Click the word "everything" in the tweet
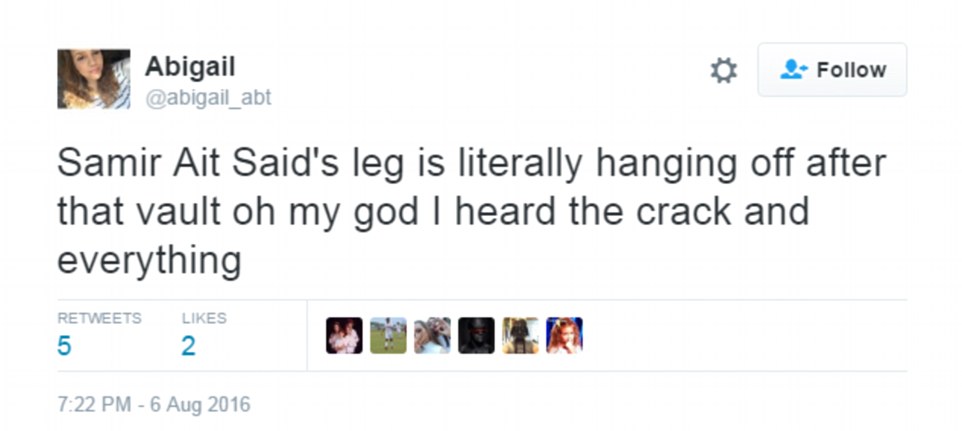This screenshot has height=431, width=962. coord(149,260)
